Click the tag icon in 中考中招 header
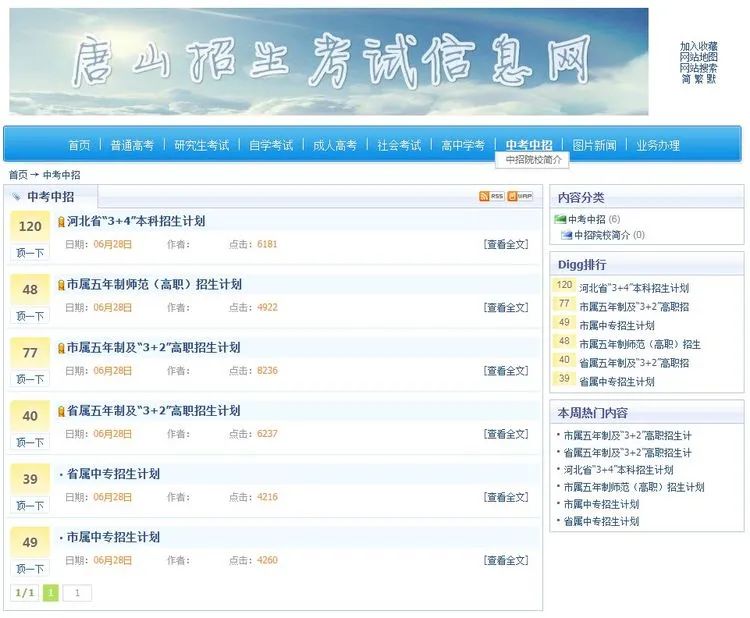The image size is (750, 618). 17,197
